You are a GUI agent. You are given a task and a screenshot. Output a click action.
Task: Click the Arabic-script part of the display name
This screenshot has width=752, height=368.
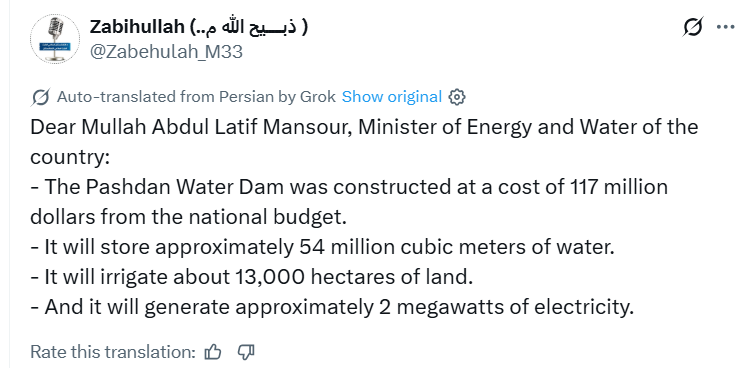coord(249,27)
